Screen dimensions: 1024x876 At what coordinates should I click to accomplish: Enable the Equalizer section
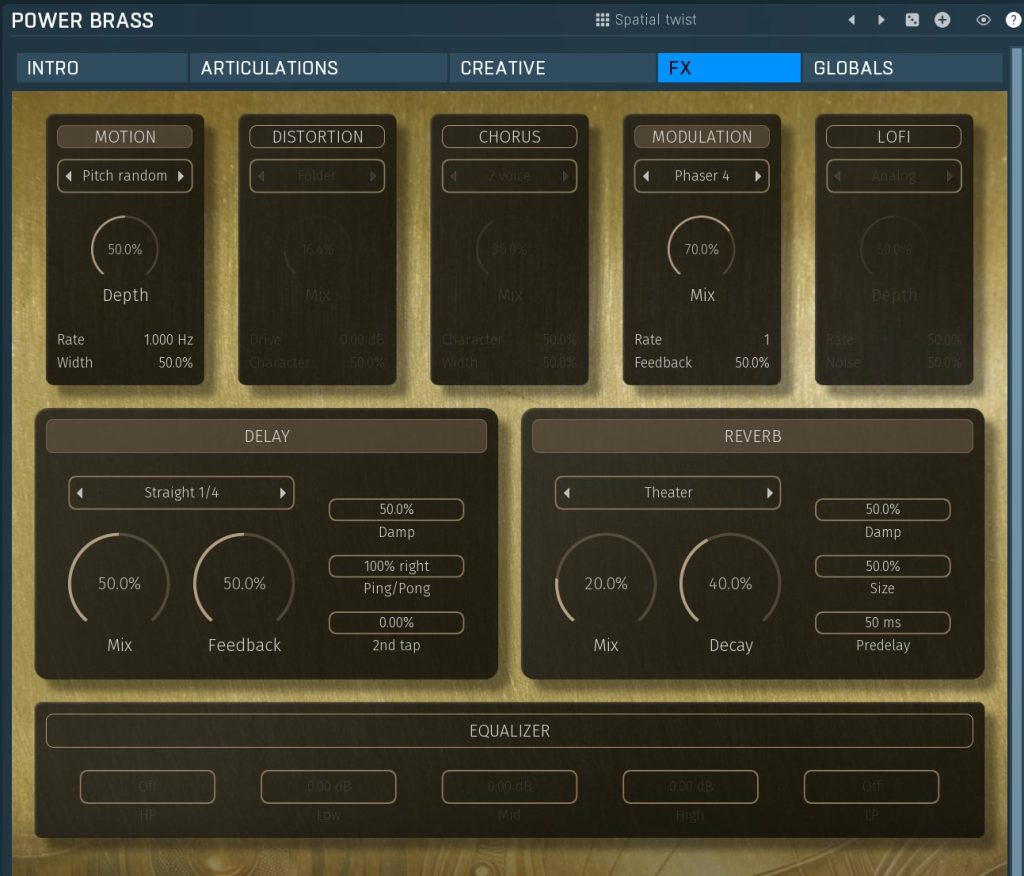coord(509,731)
